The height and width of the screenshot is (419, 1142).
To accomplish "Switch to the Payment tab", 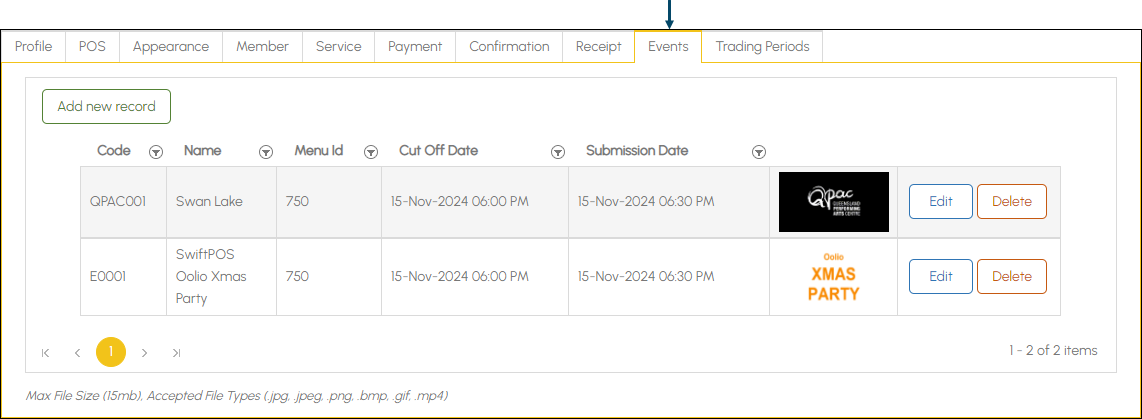I will (415, 47).
